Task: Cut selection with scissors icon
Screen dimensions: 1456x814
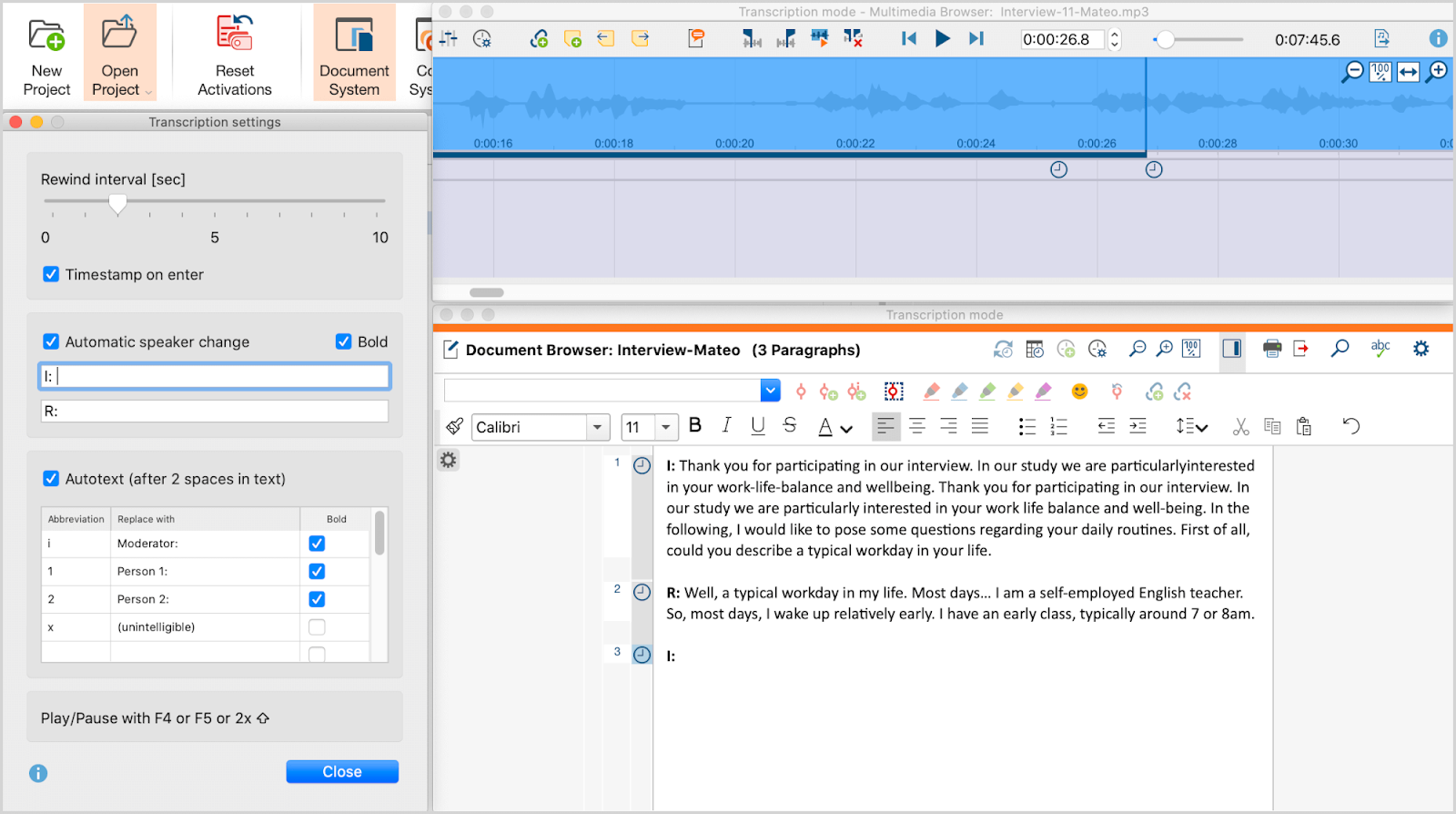Action: point(1241,426)
